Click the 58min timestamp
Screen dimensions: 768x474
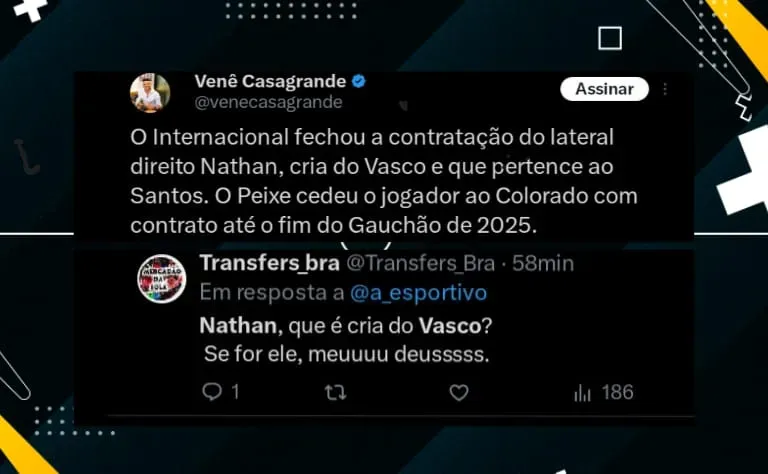[543, 263]
